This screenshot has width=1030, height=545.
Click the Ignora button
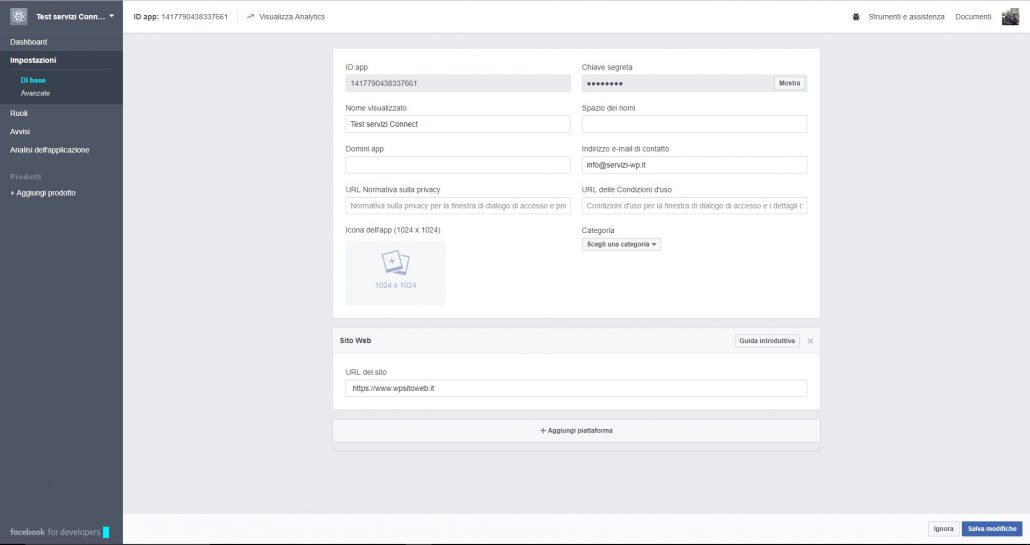tap(943, 529)
